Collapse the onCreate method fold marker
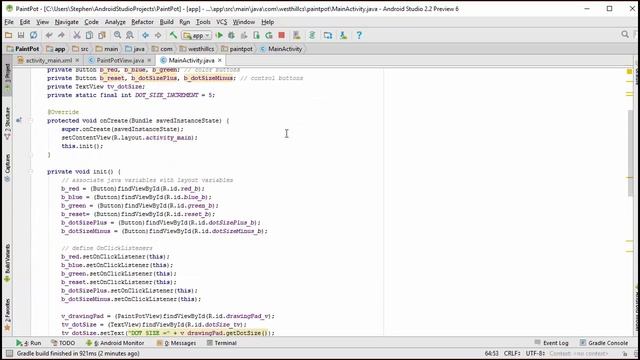640x360 pixels. pyautogui.click(x=31, y=121)
